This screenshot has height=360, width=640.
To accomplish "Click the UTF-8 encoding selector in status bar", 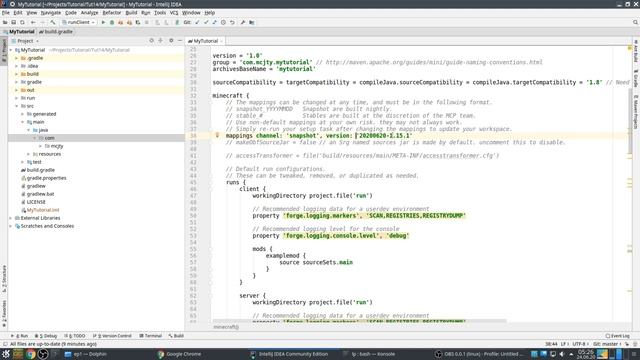I will (x=580, y=344).
